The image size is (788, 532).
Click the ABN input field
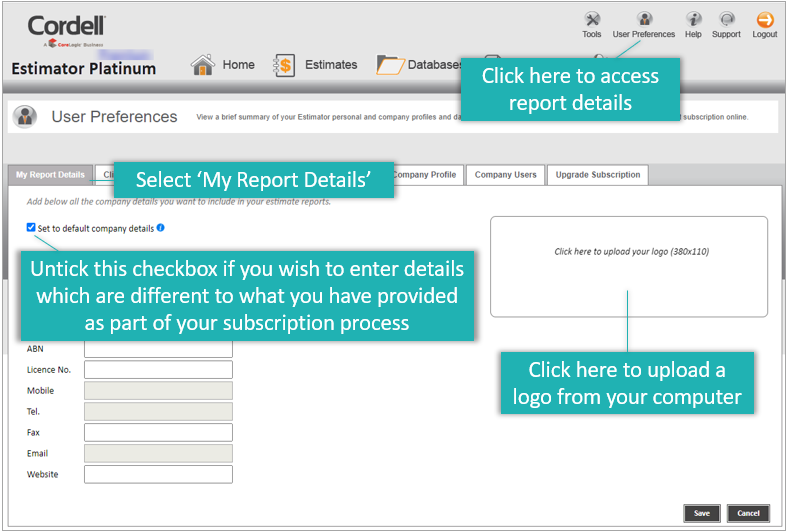click(x=158, y=349)
